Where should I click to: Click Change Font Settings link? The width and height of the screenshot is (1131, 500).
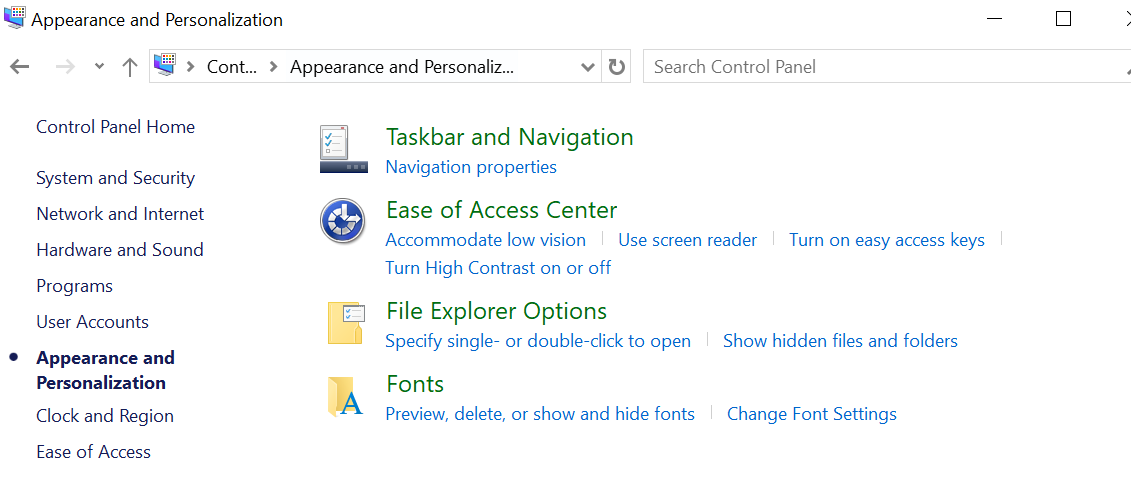(x=811, y=414)
